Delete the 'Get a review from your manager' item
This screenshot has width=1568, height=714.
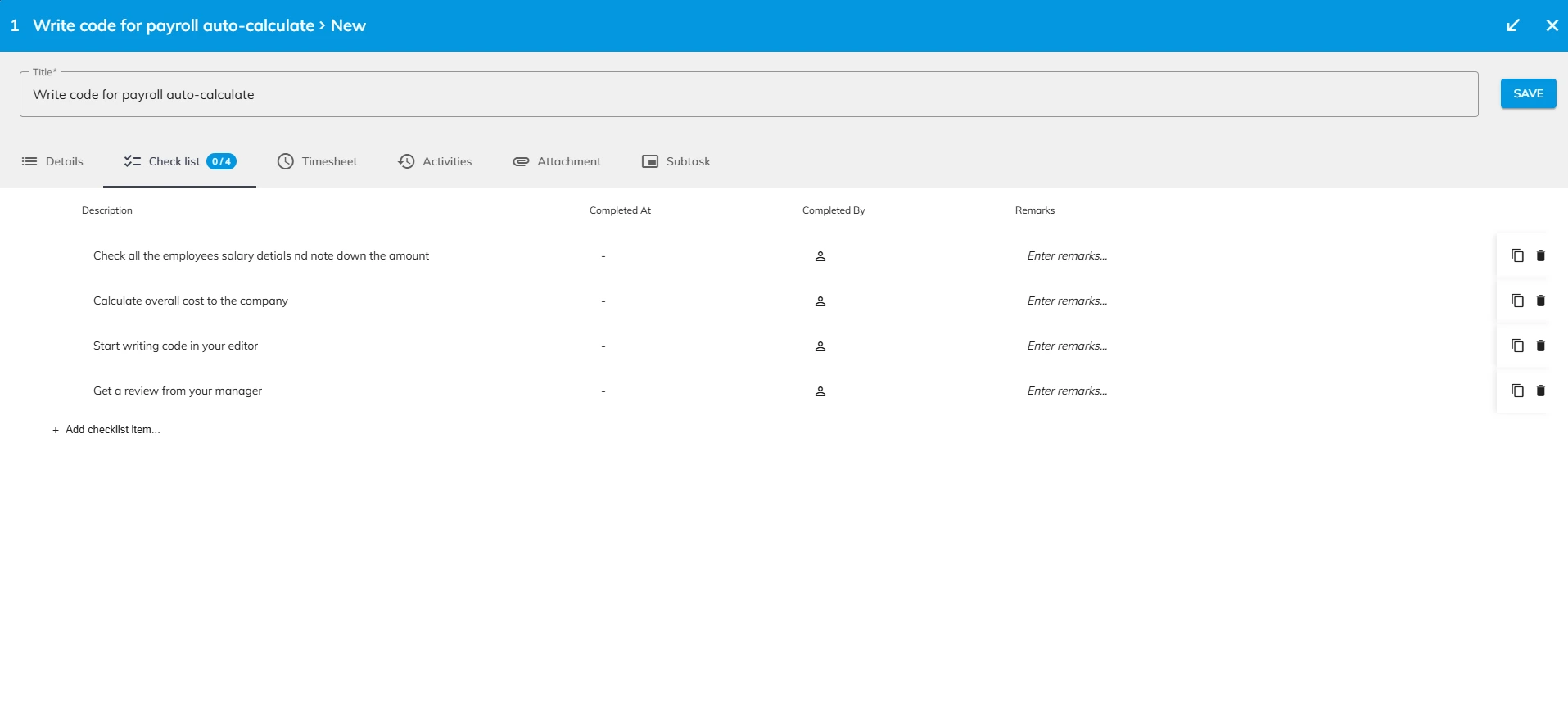tap(1540, 391)
